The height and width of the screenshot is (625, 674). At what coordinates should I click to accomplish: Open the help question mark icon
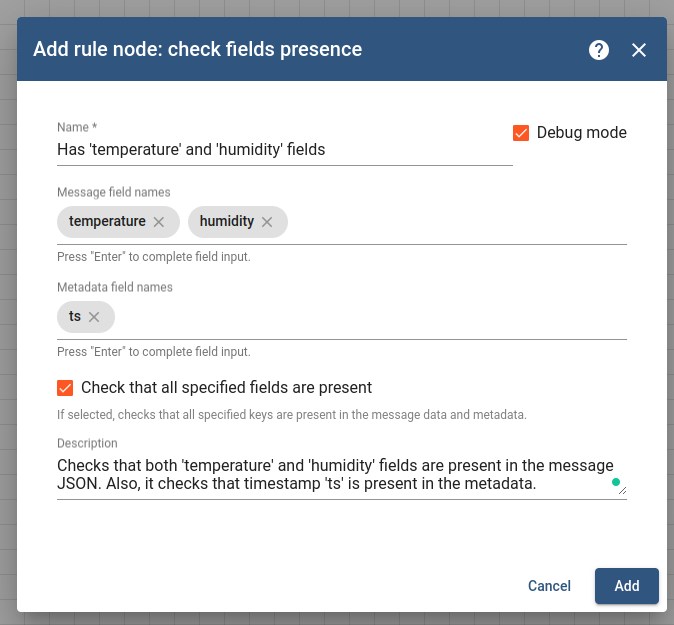point(599,50)
